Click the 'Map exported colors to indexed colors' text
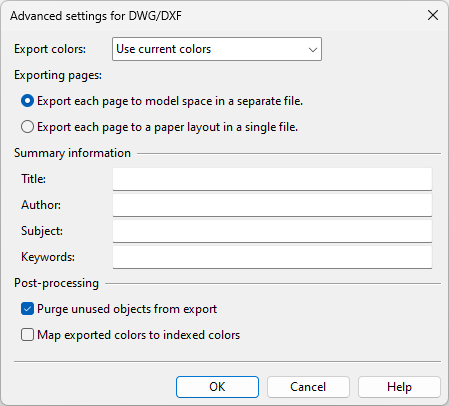 (x=139, y=335)
